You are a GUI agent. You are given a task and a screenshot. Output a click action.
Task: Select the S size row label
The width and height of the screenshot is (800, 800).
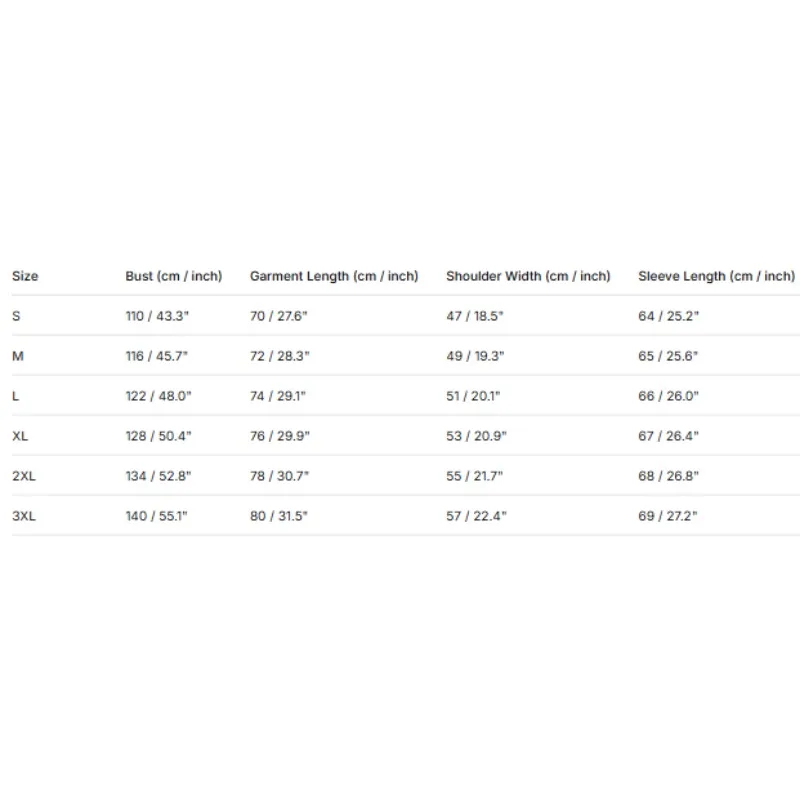coord(16,316)
